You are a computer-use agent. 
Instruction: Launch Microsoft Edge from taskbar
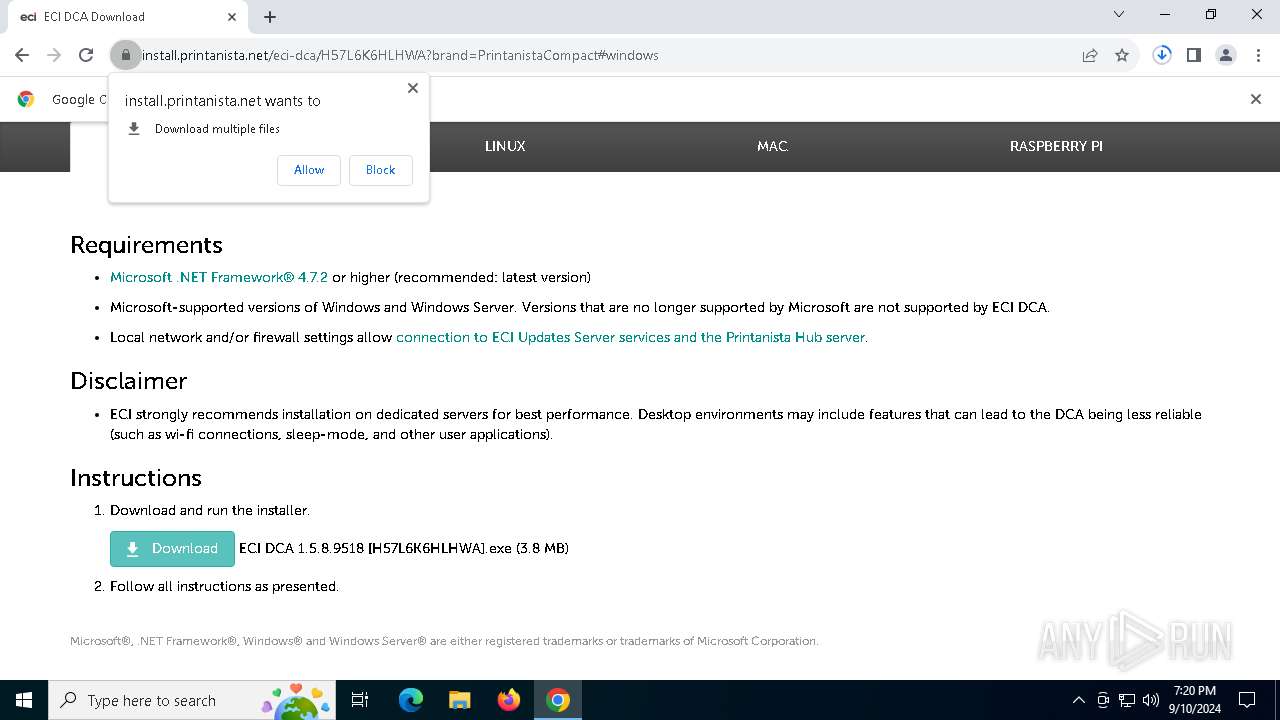tap(411, 700)
